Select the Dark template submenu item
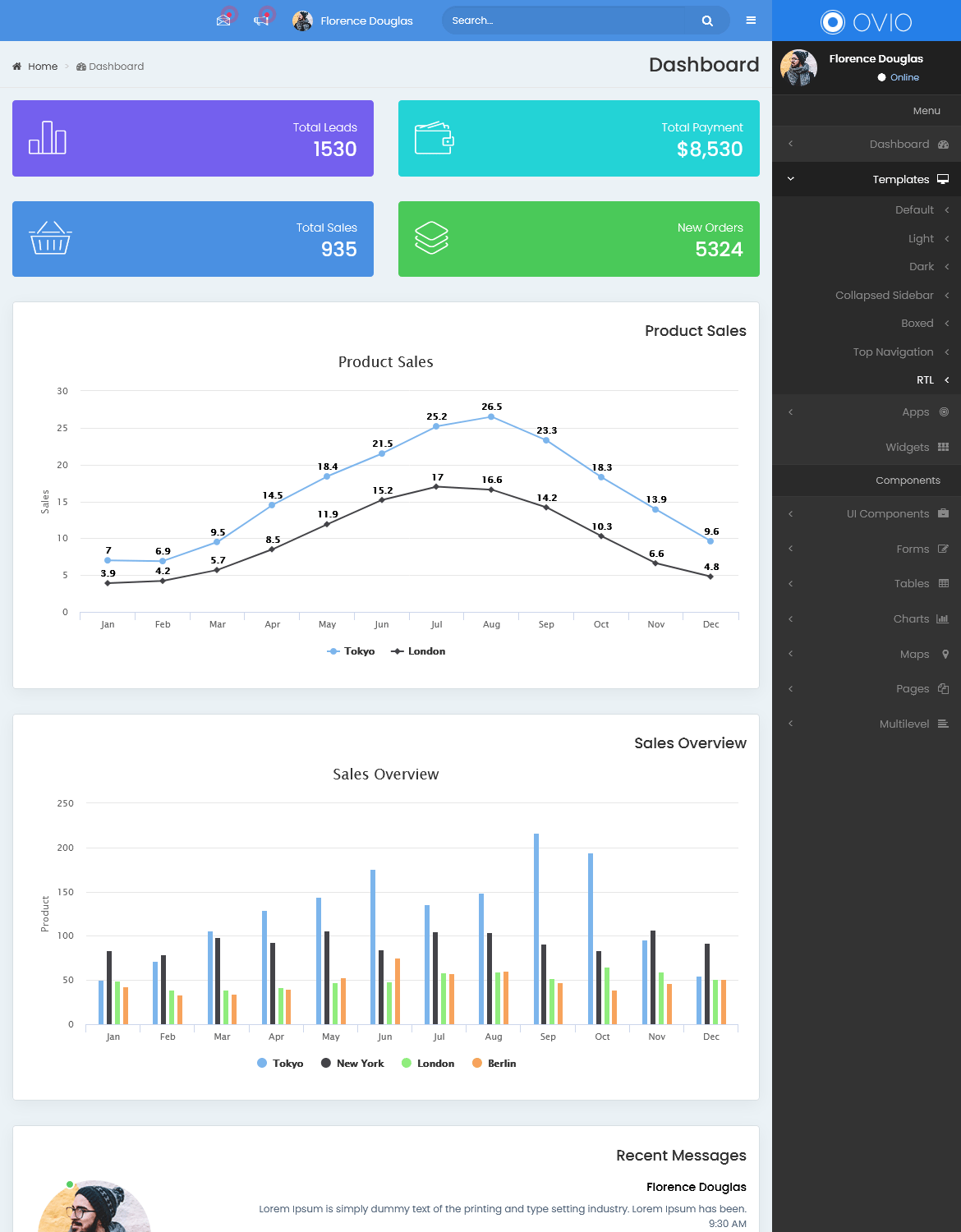This screenshot has width=961, height=1232. point(867,267)
